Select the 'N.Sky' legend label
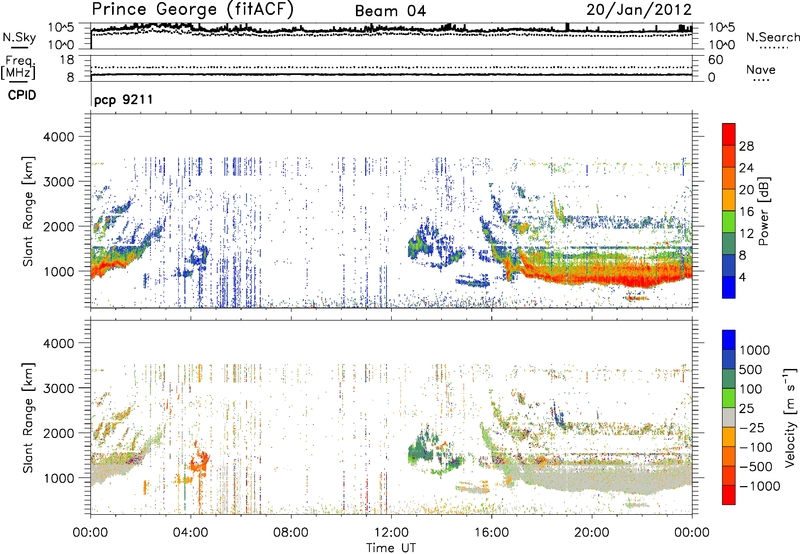The image size is (800, 554). (x=19, y=37)
